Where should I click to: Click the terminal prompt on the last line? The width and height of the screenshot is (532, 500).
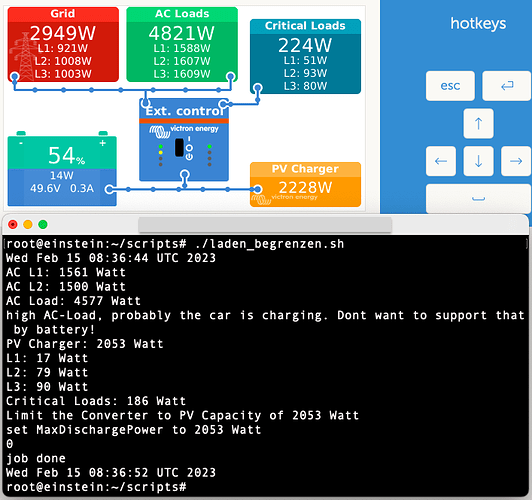coord(96,487)
